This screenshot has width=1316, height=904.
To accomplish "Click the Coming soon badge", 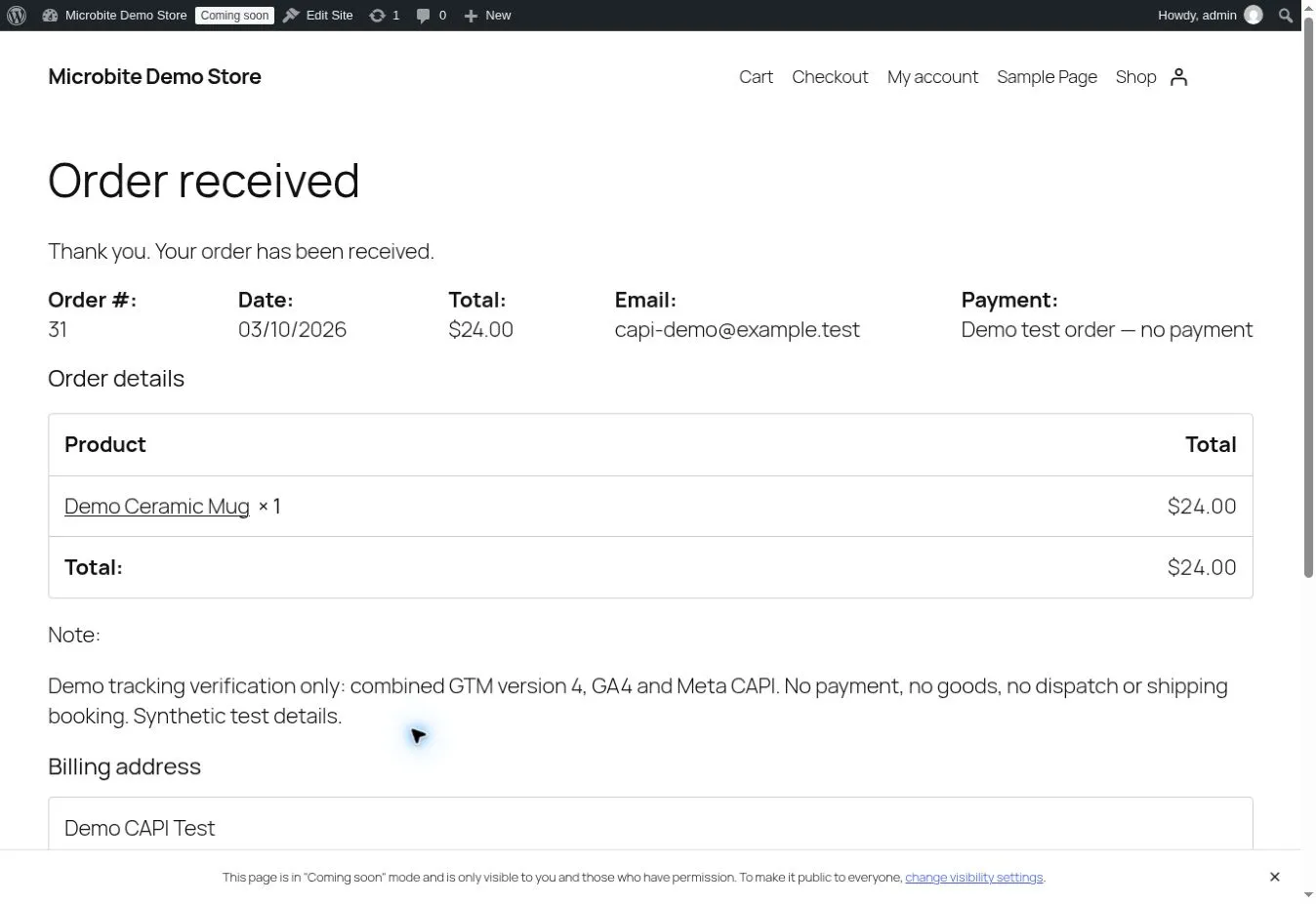I will pyautogui.click(x=234, y=16).
